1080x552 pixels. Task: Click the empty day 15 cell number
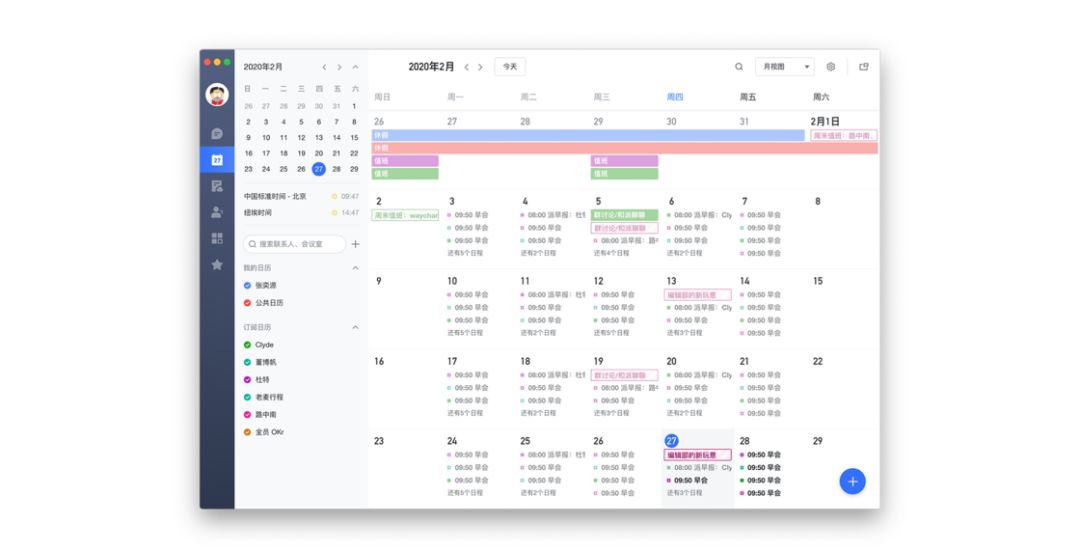click(x=818, y=281)
